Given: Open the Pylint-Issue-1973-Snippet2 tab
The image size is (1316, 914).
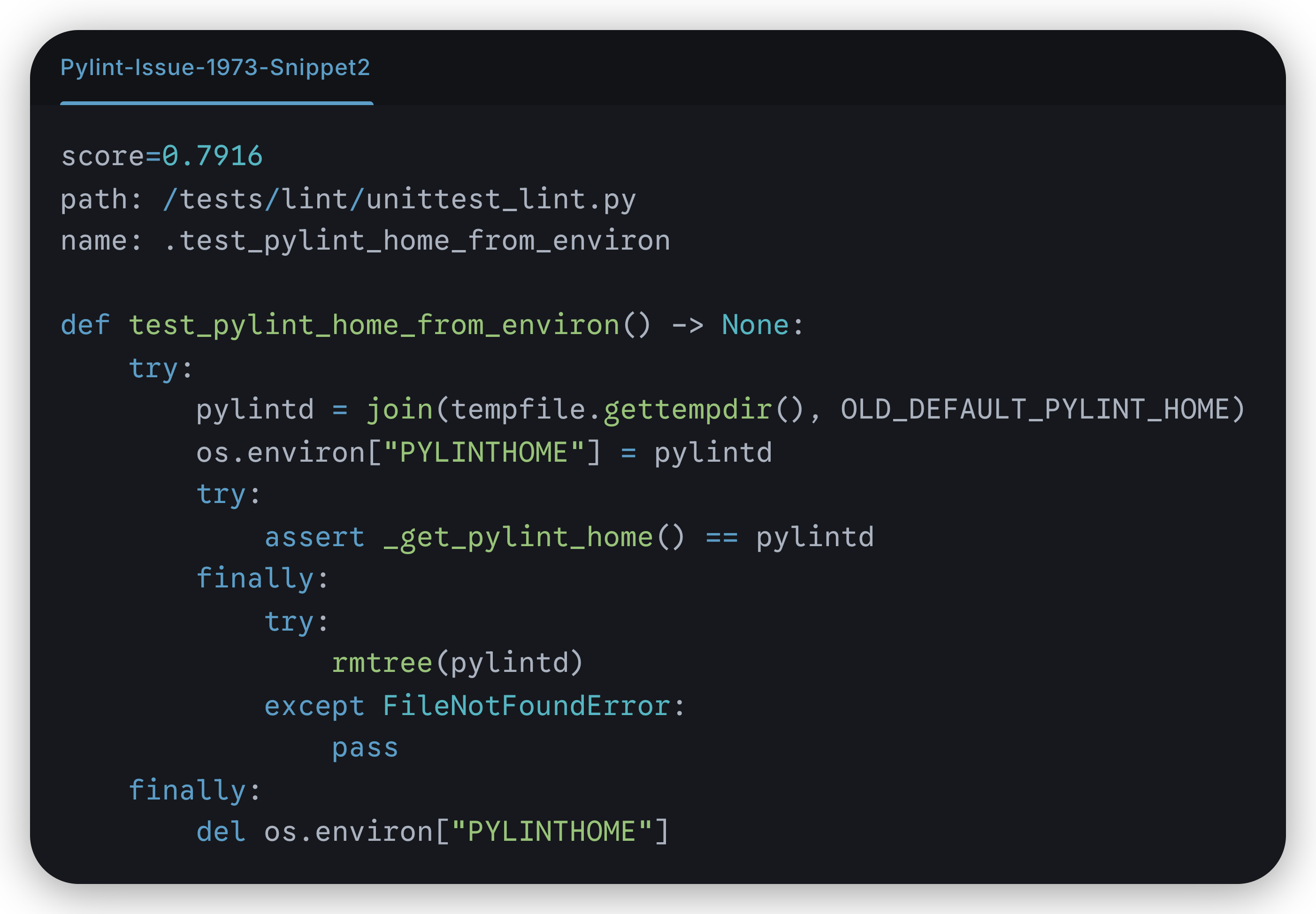Looking at the screenshot, I should click(x=215, y=68).
